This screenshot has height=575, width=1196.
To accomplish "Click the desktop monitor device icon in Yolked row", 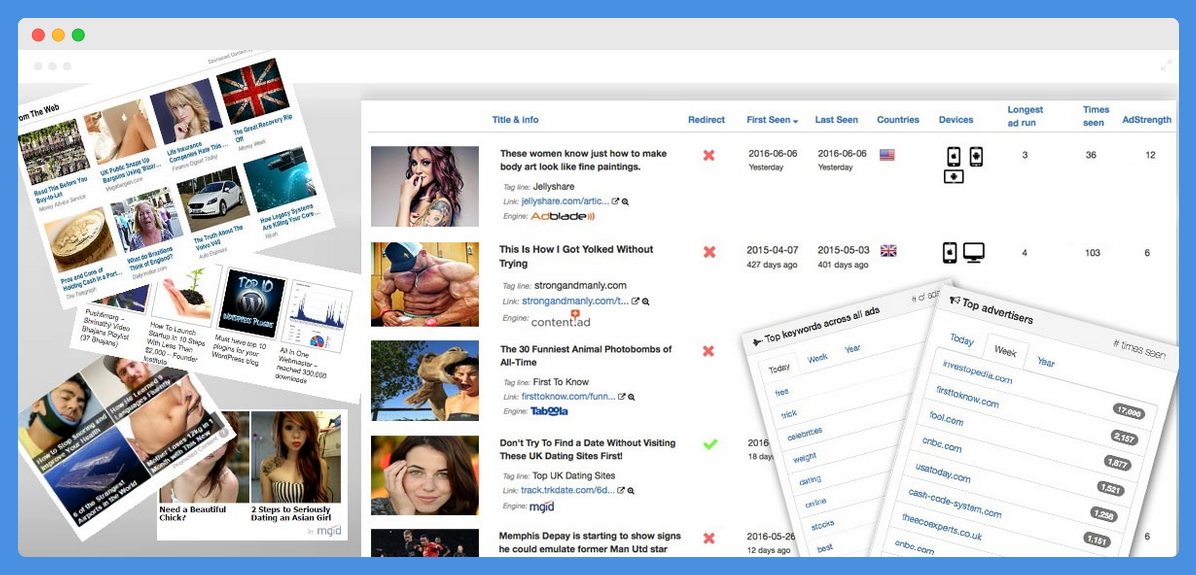I will [x=973, y=252].
